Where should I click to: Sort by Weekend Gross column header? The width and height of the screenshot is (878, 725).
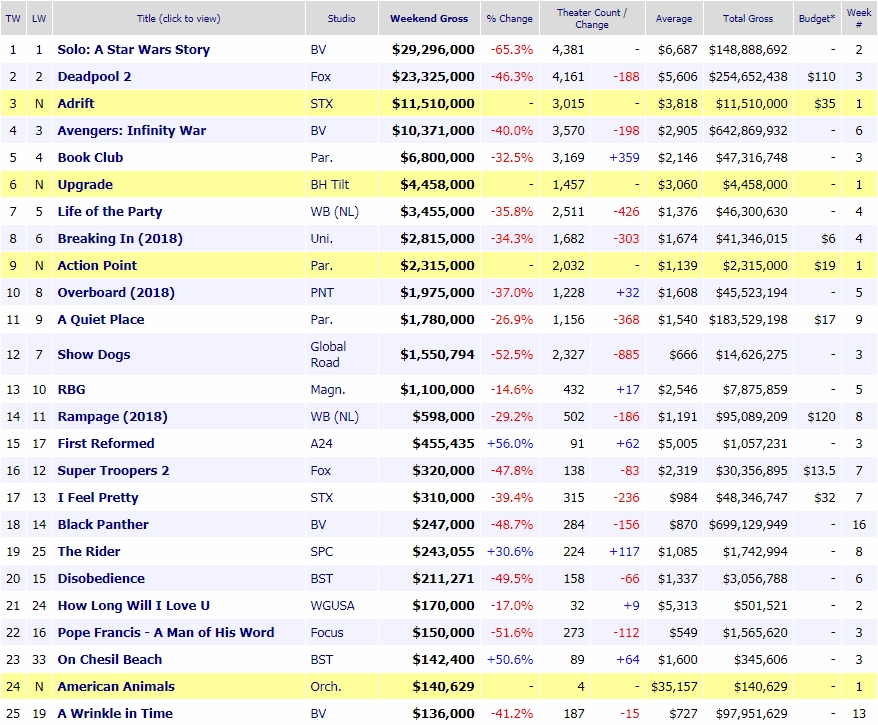tap(429, 18)
